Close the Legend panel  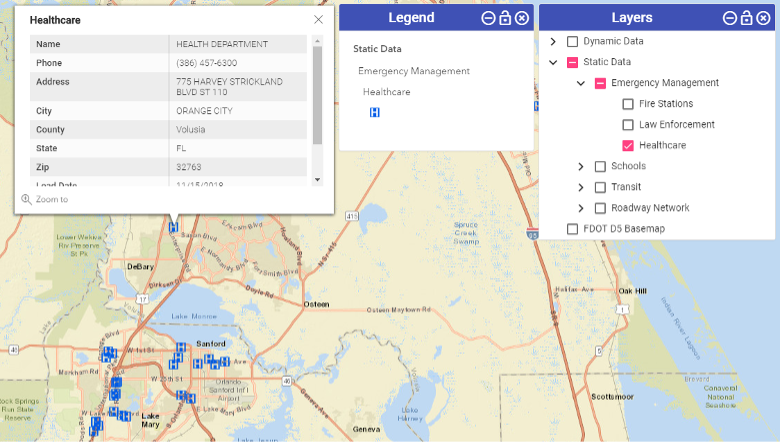[522, 18]
